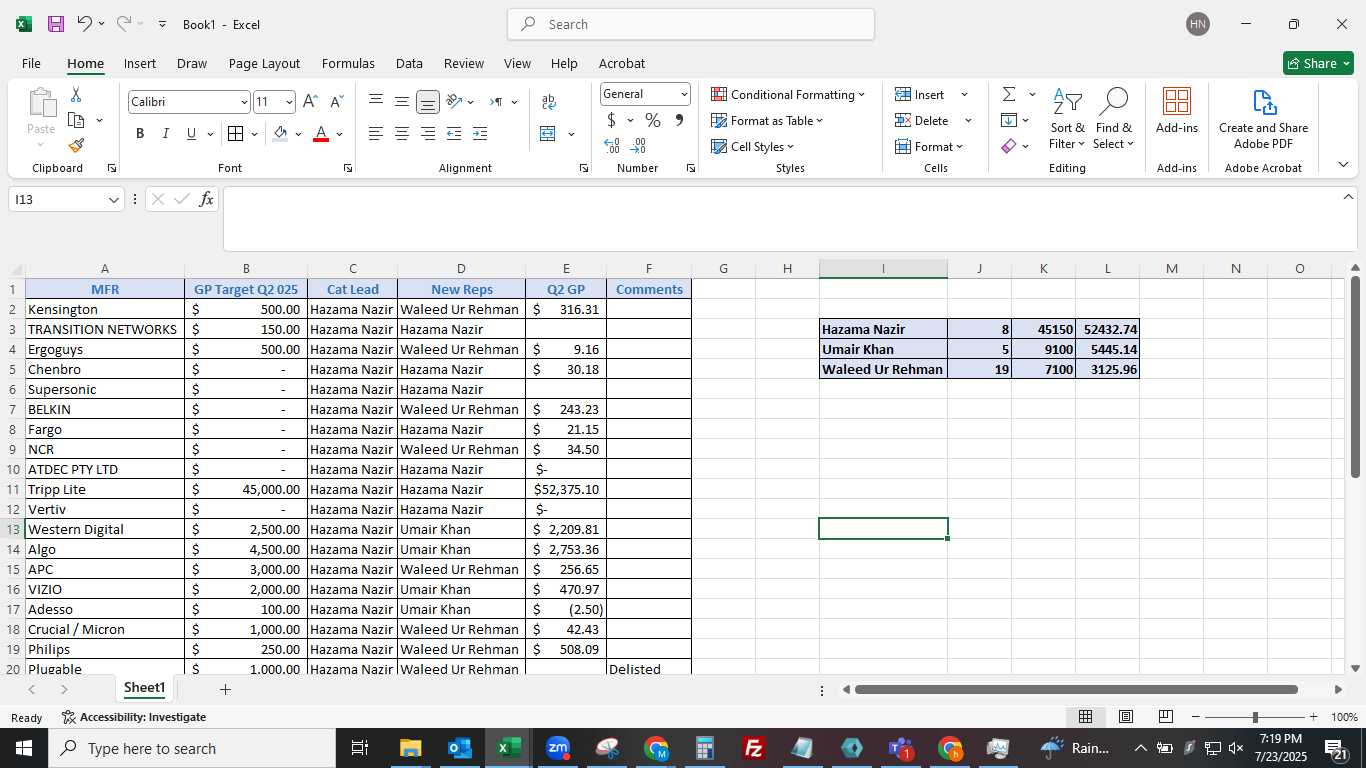
Task: Activate the Format Painter brush
Action: click(x=76, y=145)
